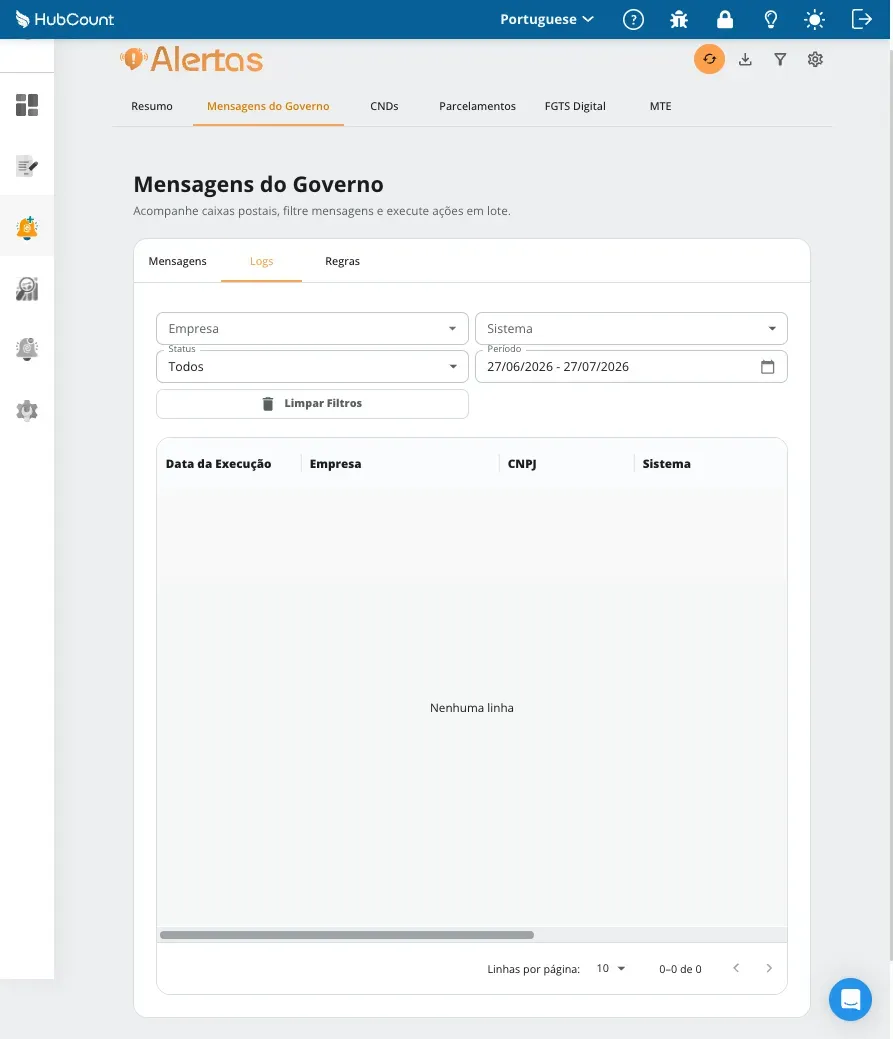The image size is (893, 1039).
Task: Go to previous table page arrow
Action: [736, 968]
